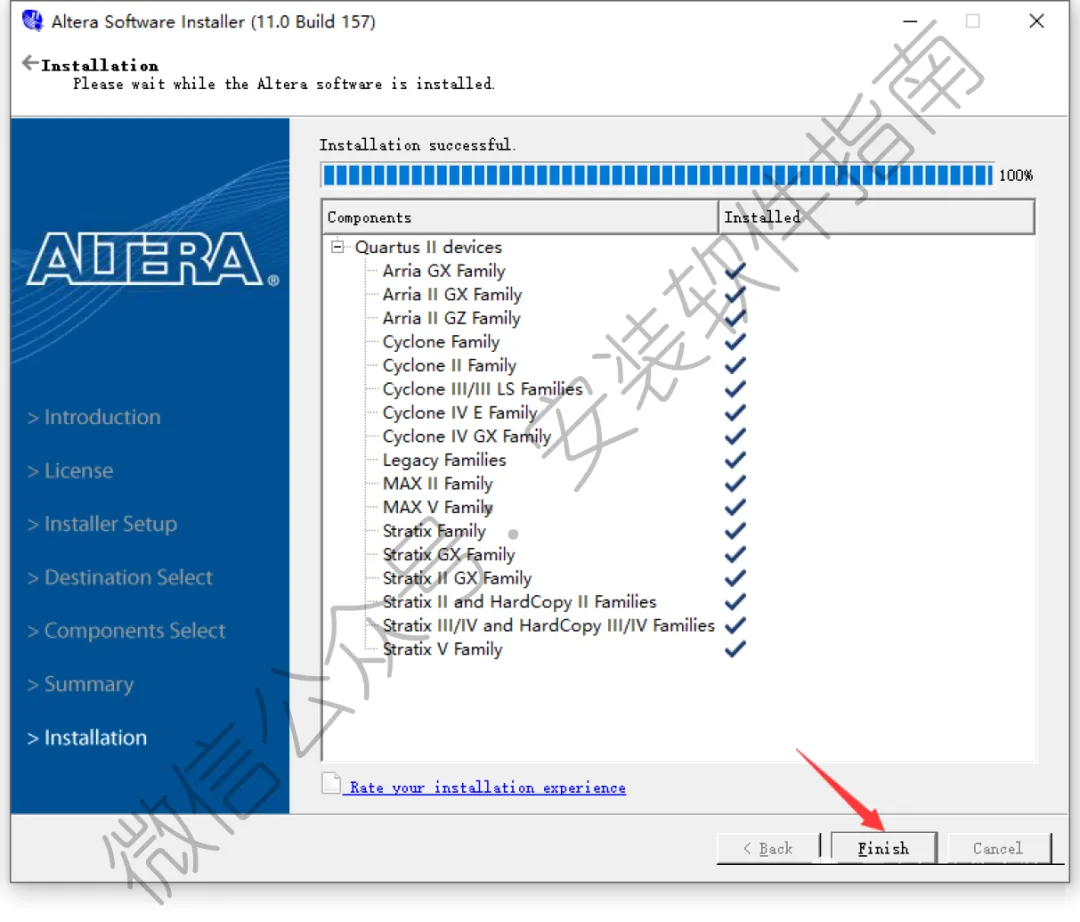Viewport: 1080px width, 922px height.
Task: Click the Components column header
Action: click(520, 217)
